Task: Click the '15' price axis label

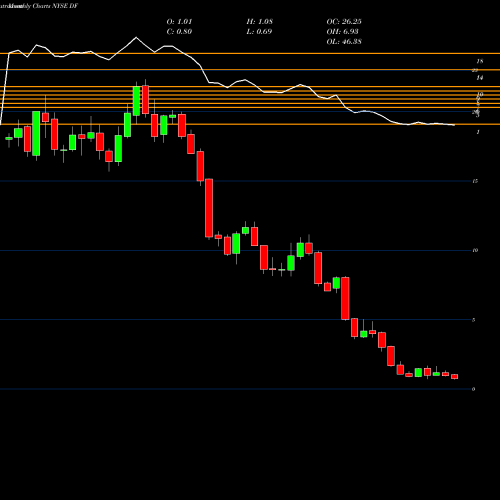Action: (x=475, y=181)
